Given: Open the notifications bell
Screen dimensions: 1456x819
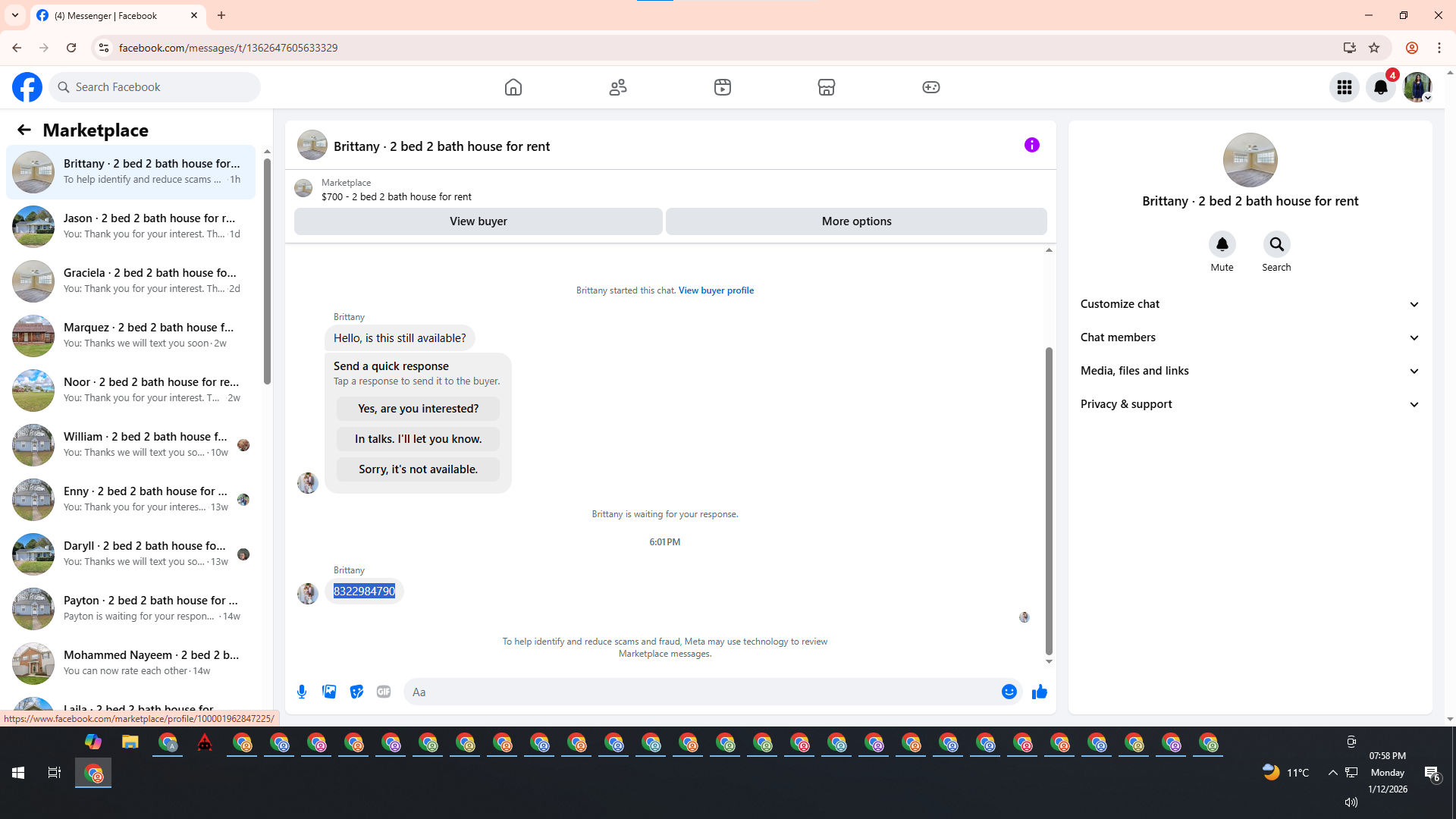Looking at the screenshot, I should click(1380, 87).
